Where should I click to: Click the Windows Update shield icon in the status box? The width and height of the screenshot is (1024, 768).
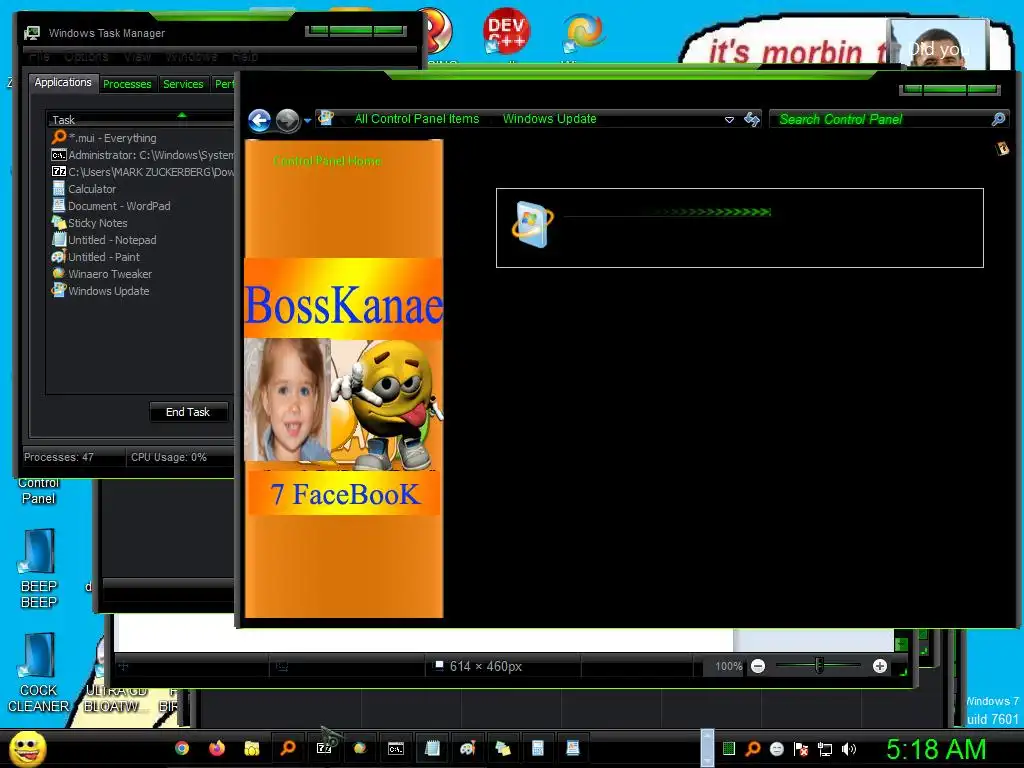point(532,224)
